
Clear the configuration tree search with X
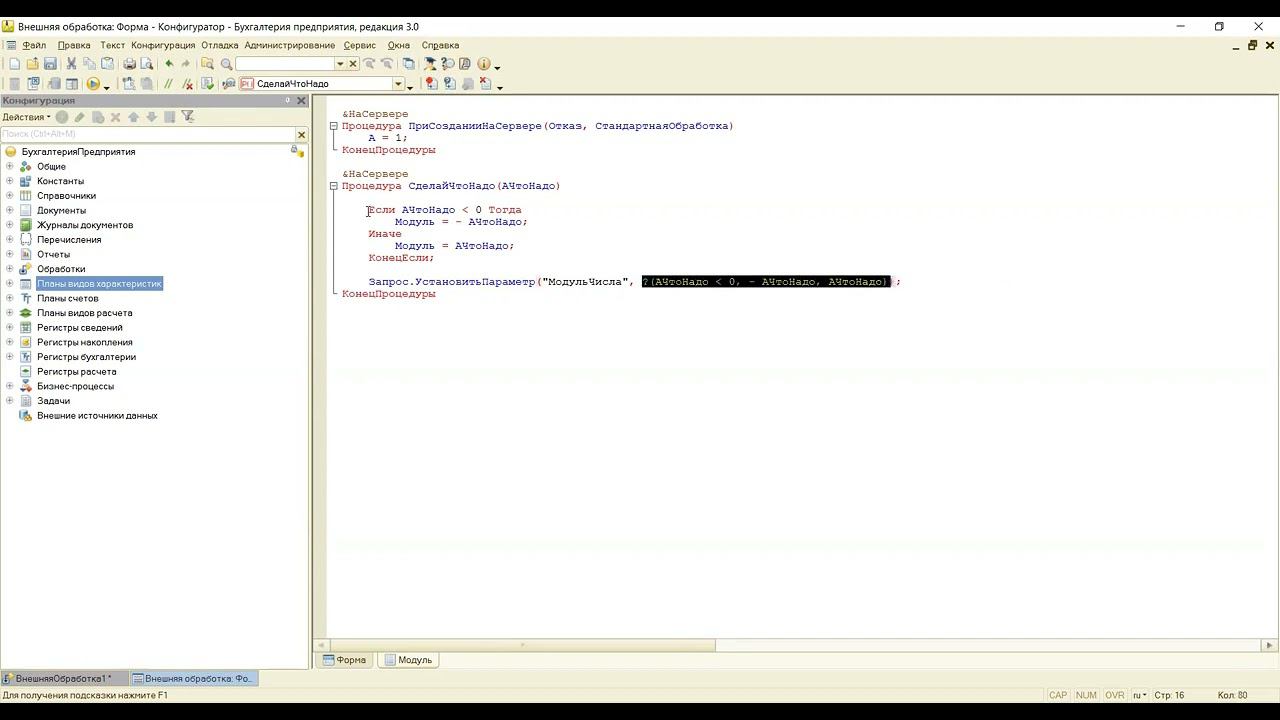(x=301, y=134)
